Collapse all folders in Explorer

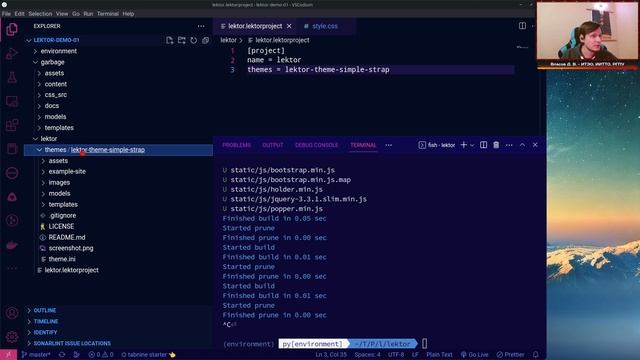[205, 40]
